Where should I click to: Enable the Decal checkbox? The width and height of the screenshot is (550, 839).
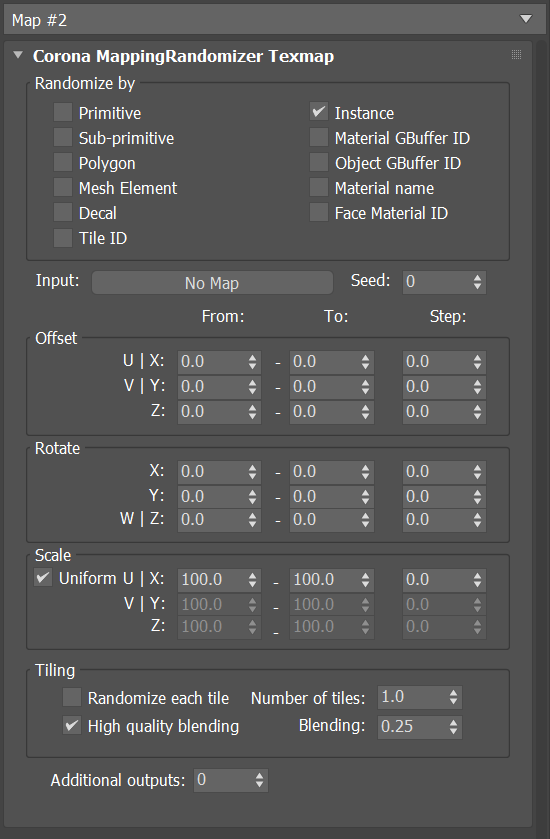(63, 213)
